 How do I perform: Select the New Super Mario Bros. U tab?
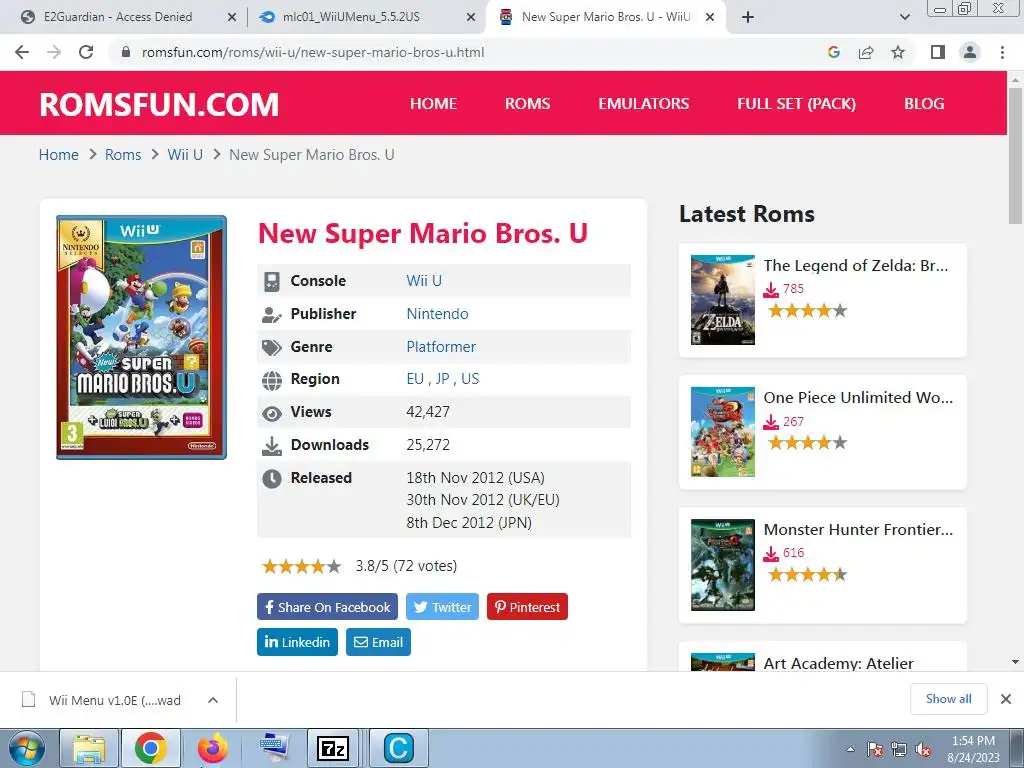pos(605,17)
